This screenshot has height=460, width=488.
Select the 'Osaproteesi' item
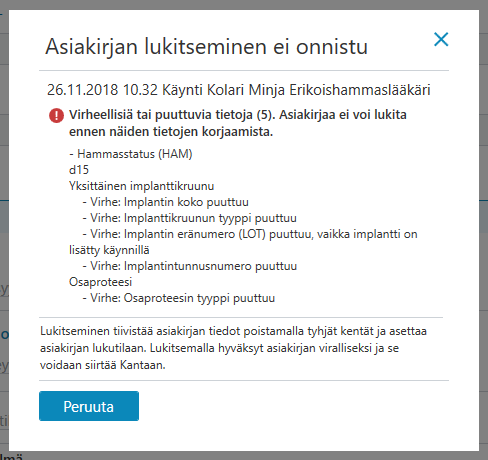(101, 282)
